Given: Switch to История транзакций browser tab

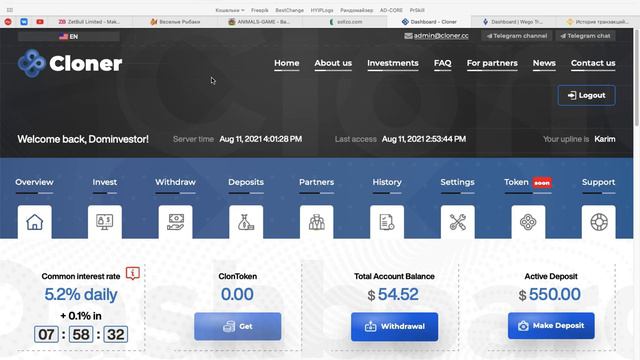Looking at the screenshot, I should coord(598,22).
